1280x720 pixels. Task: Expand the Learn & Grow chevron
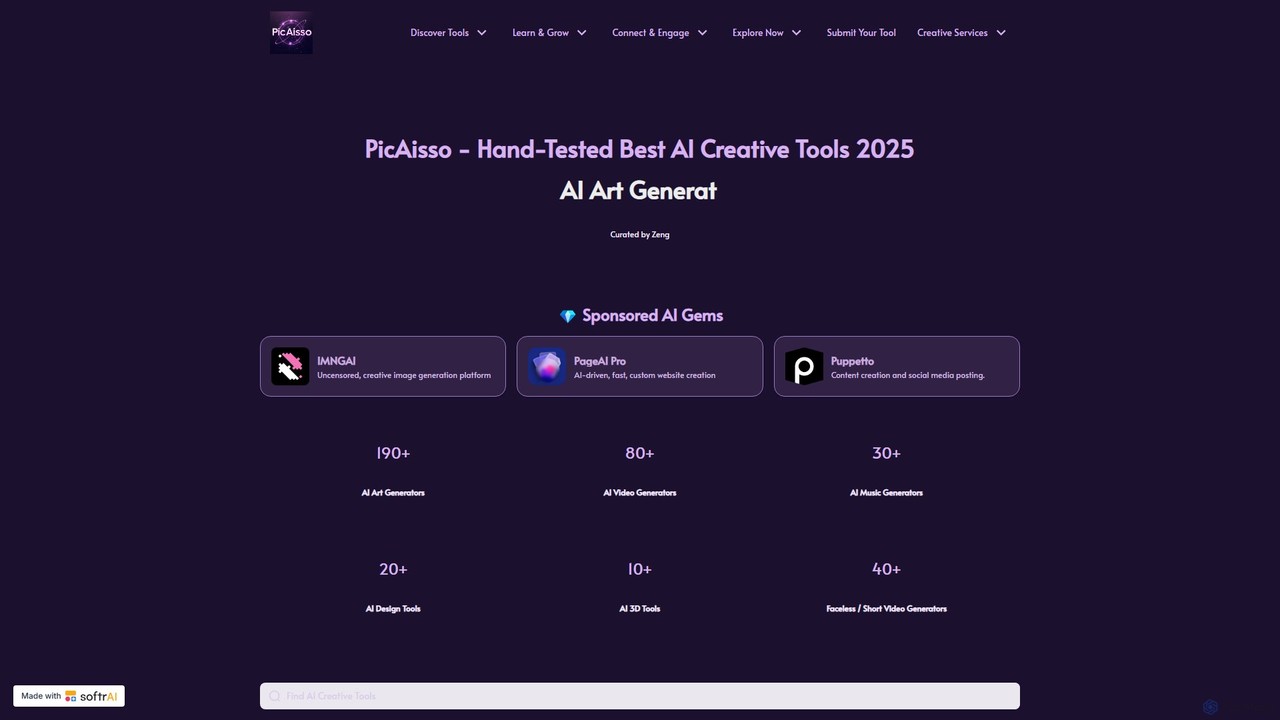pyautogui.click(x=582, y=33)
